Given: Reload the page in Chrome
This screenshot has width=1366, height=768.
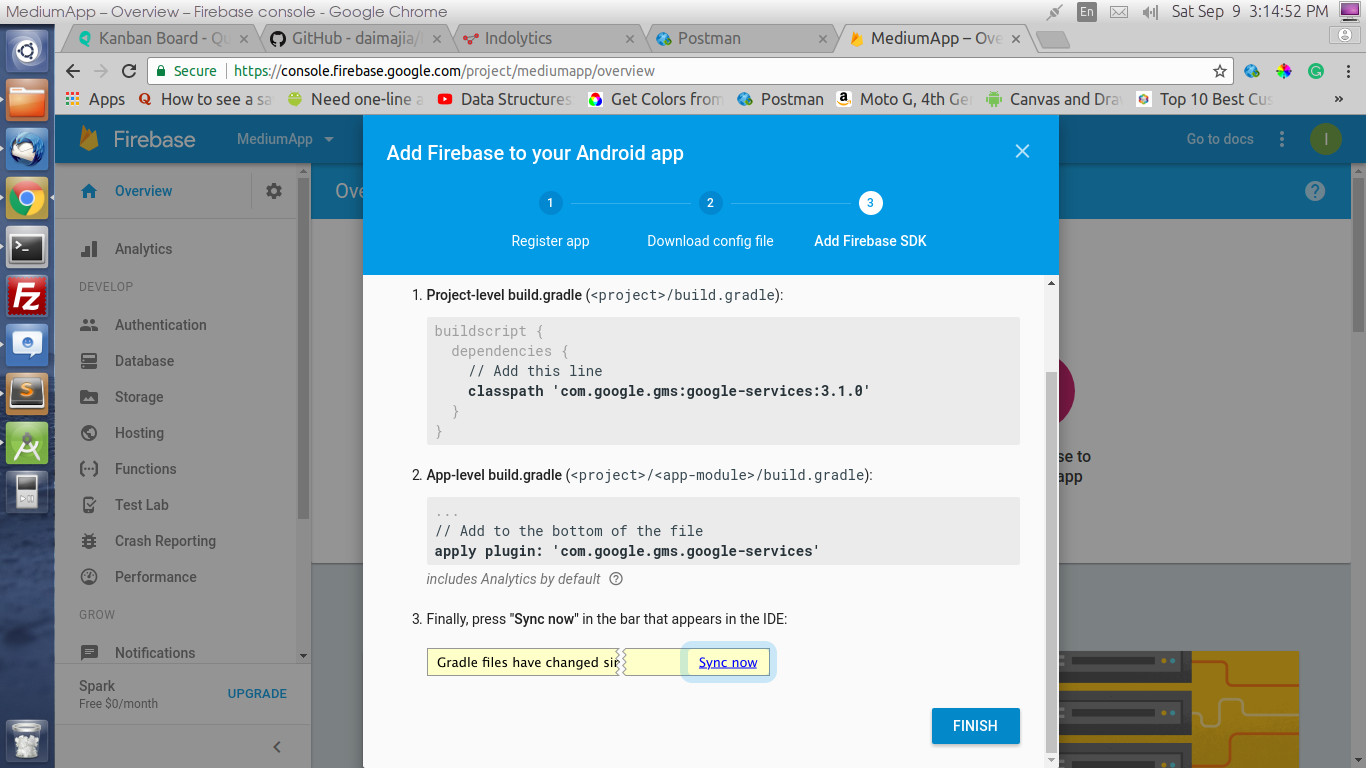Looking at the screenshot, I should click(x=129, y=71).
